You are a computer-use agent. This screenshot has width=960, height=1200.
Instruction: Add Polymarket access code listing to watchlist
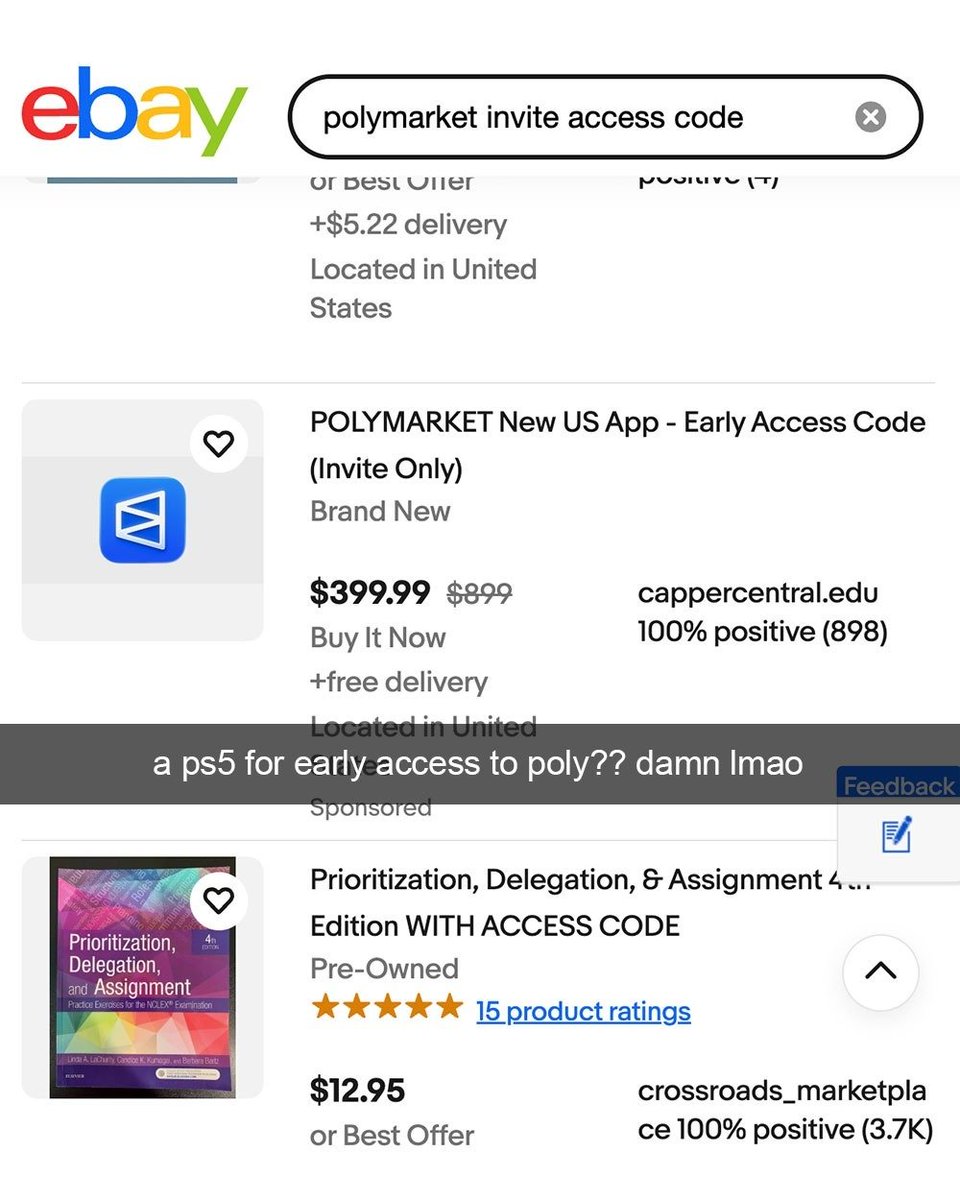tap(218, 444)
